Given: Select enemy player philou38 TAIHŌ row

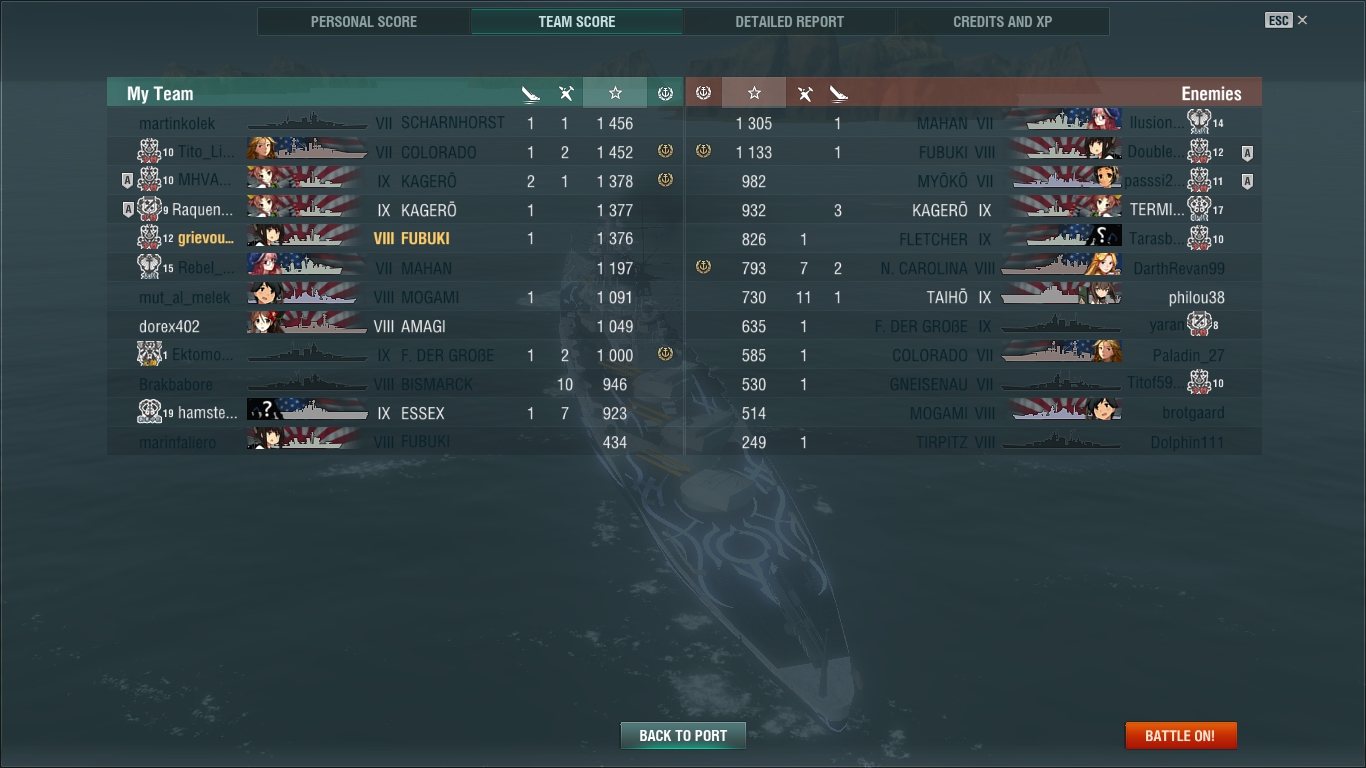Looking at the screenshot, I should [974, 297].
